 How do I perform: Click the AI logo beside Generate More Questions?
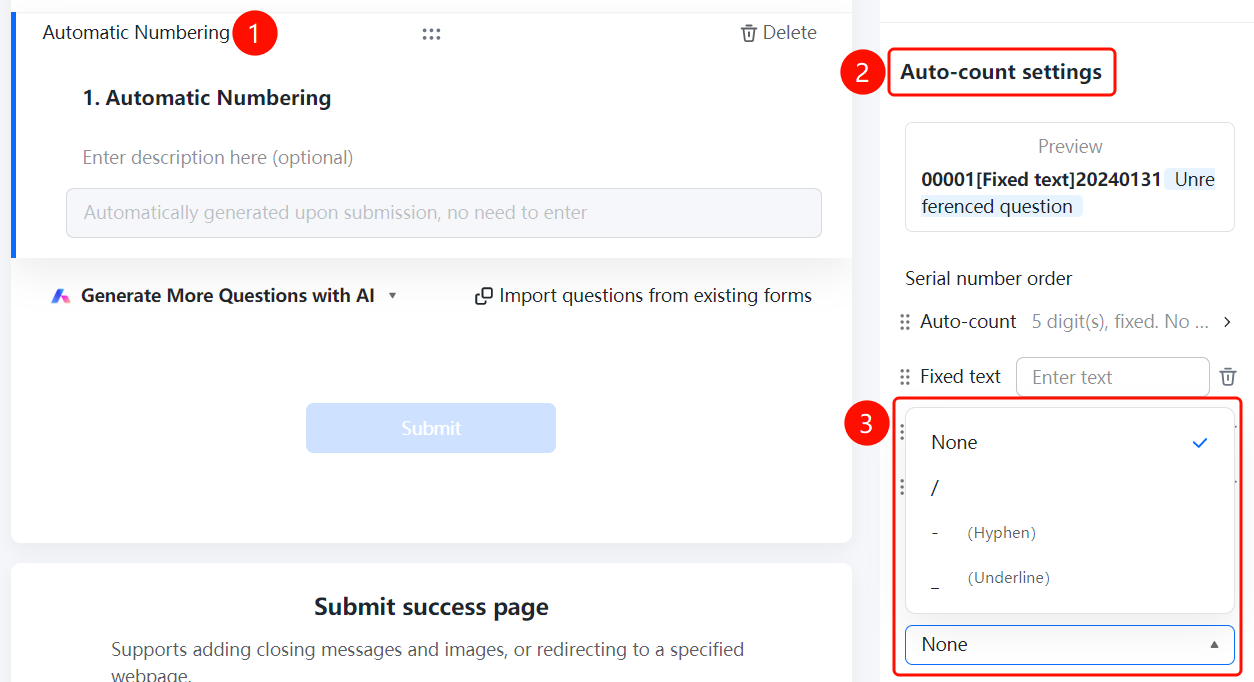pyautogui.click(x=61, y=296)
